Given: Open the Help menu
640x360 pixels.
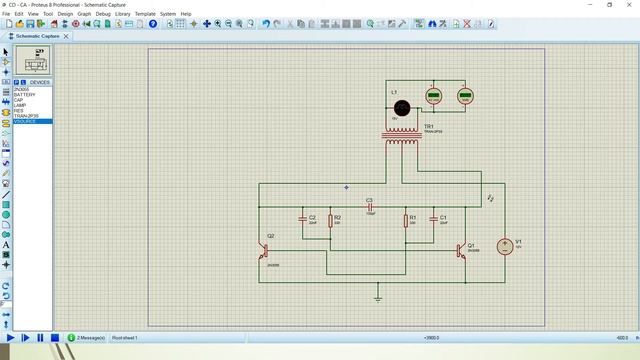Looking at the screenshot, I should tap(186, 14).
